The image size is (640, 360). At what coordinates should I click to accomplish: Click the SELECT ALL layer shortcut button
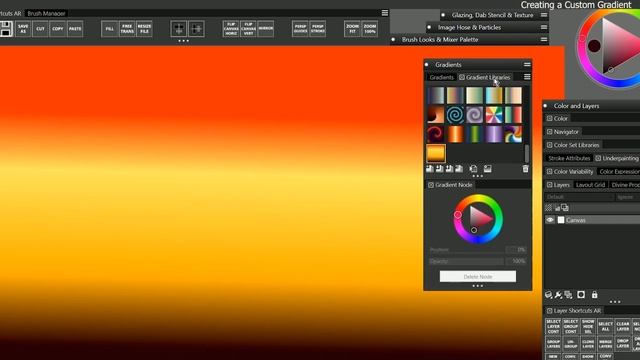point(605,327)
